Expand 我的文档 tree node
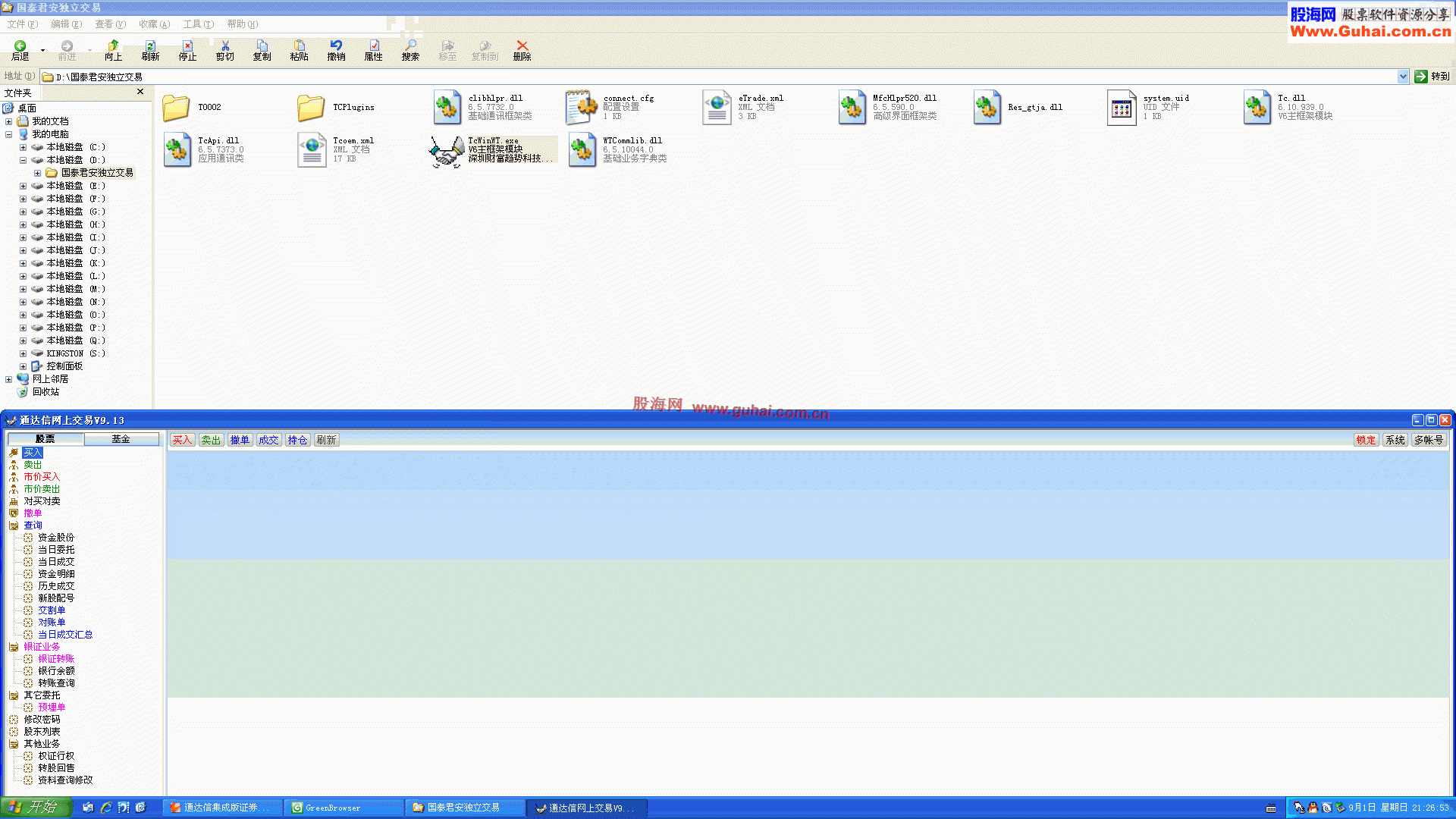Screen dimensions: 1456x819 coord(9,122)
